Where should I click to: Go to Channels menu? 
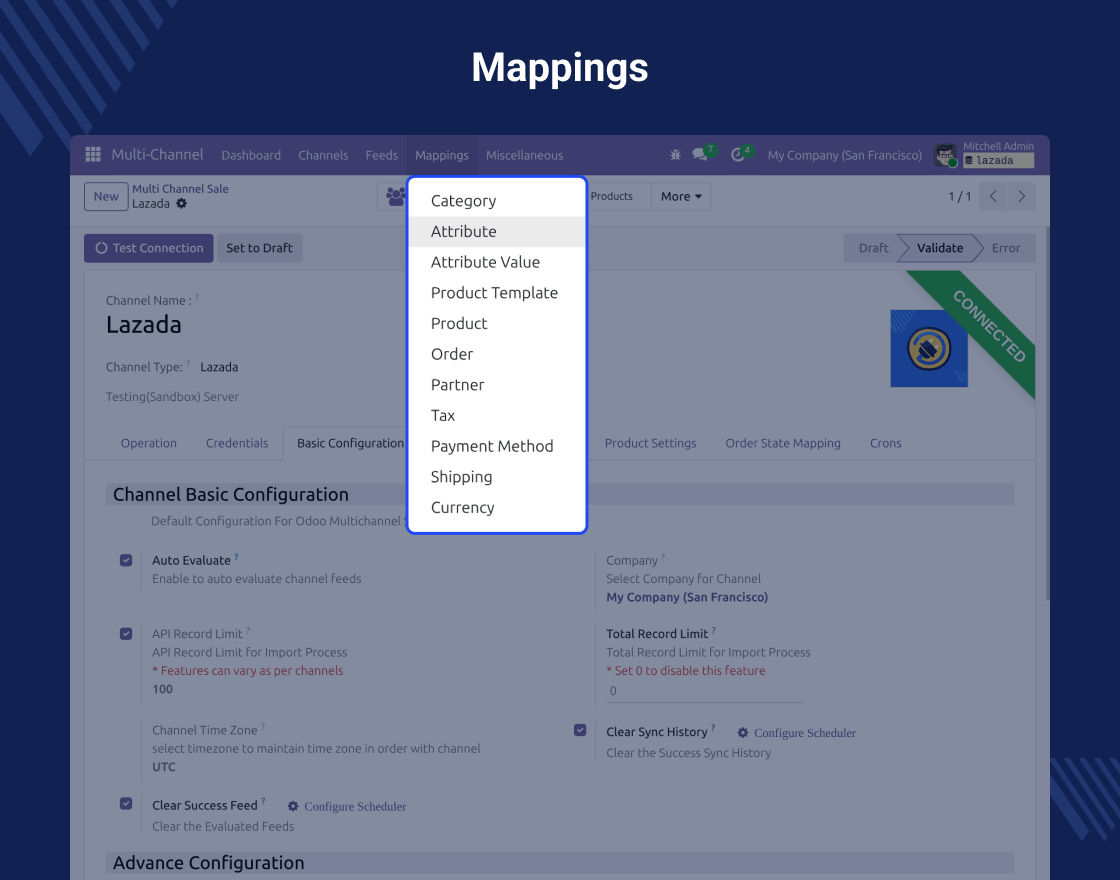pyautogui.click(x=323, y=155)
